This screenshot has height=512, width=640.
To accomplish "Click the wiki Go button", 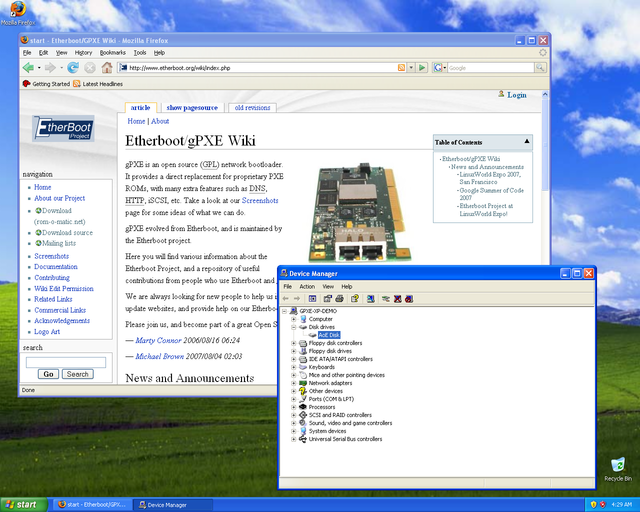I will 48,374.
